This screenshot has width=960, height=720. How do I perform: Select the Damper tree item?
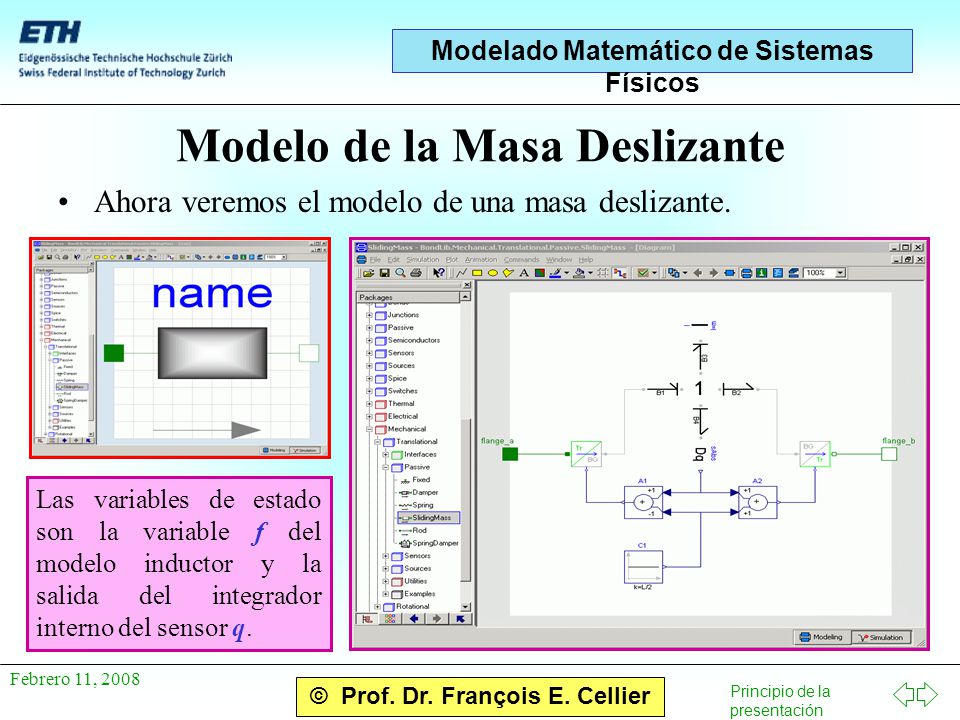coord(419,493)
